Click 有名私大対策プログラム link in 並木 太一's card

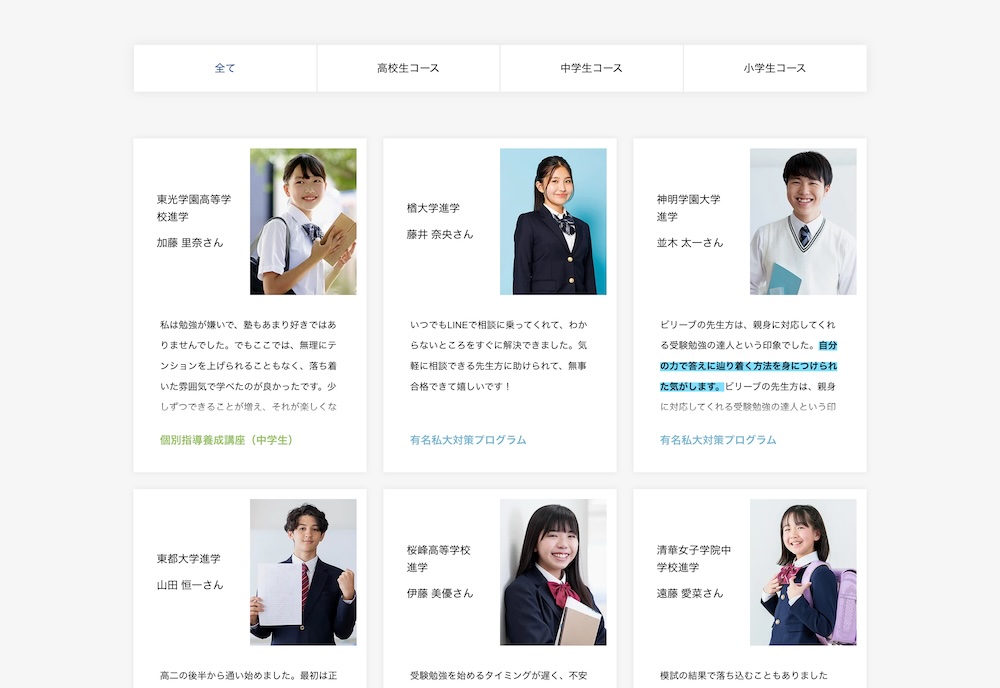(718, 440)
